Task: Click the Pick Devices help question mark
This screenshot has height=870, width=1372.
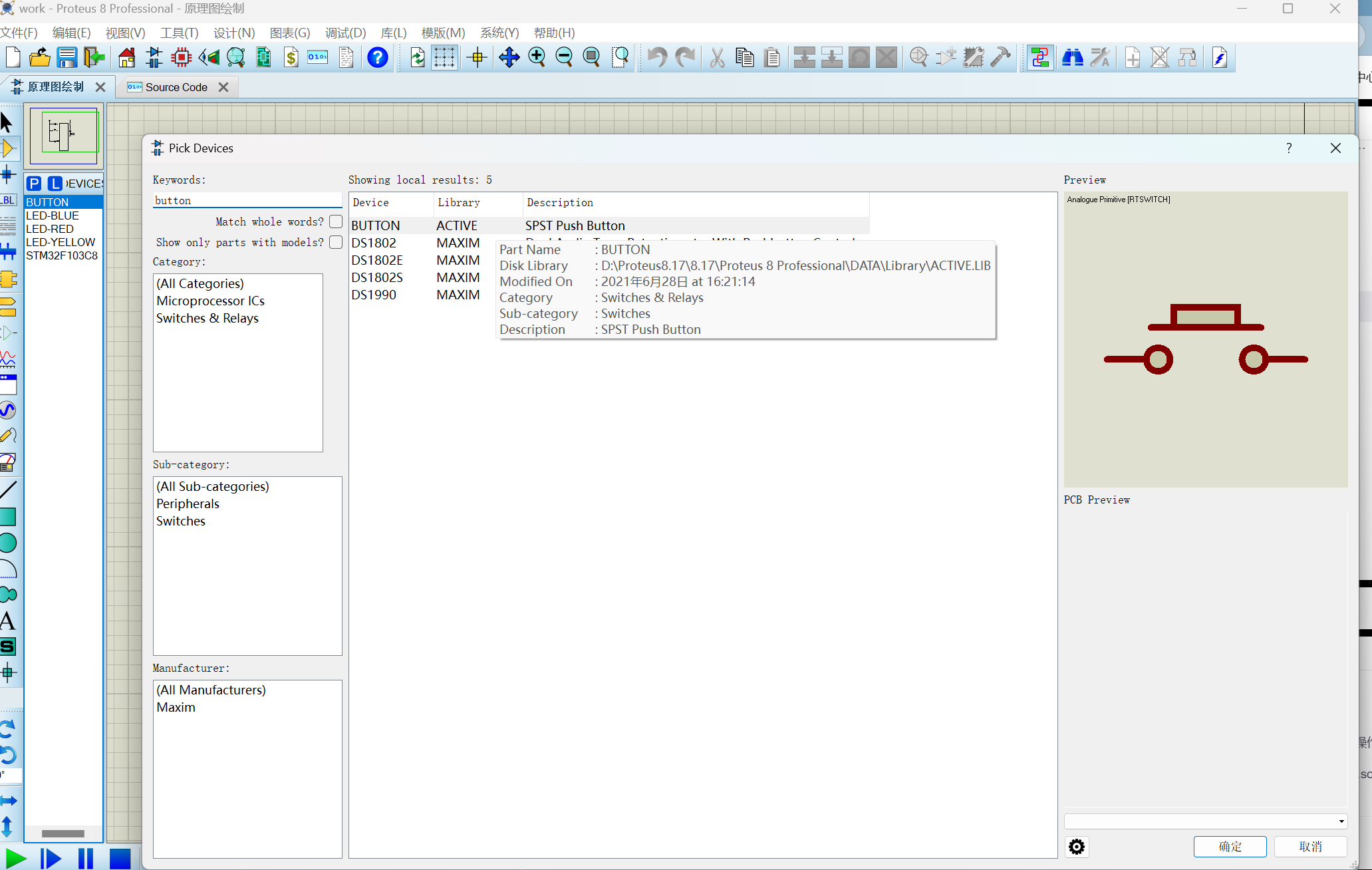Action: click(1289, 148)
